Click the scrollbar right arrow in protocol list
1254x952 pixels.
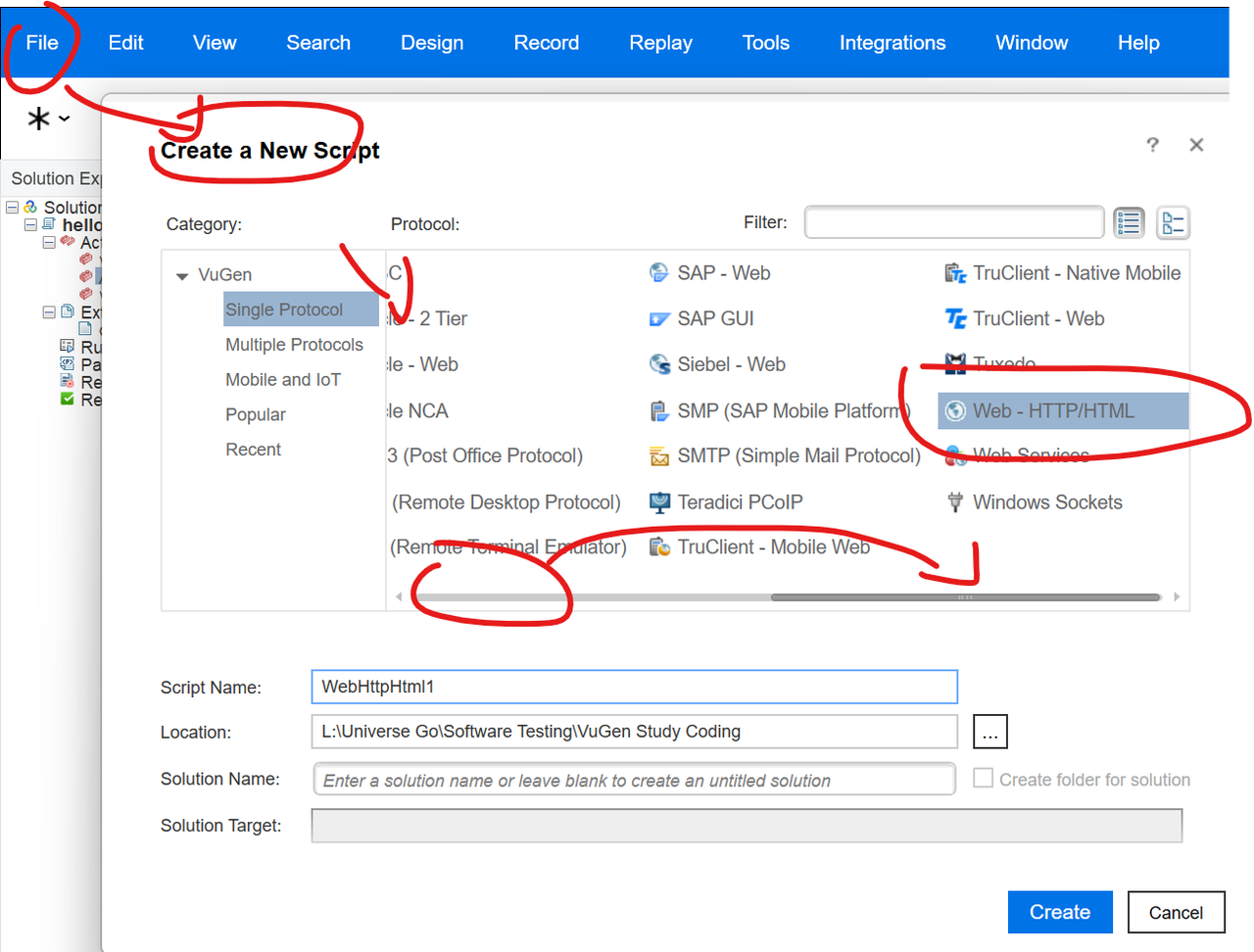(1177, 596)
